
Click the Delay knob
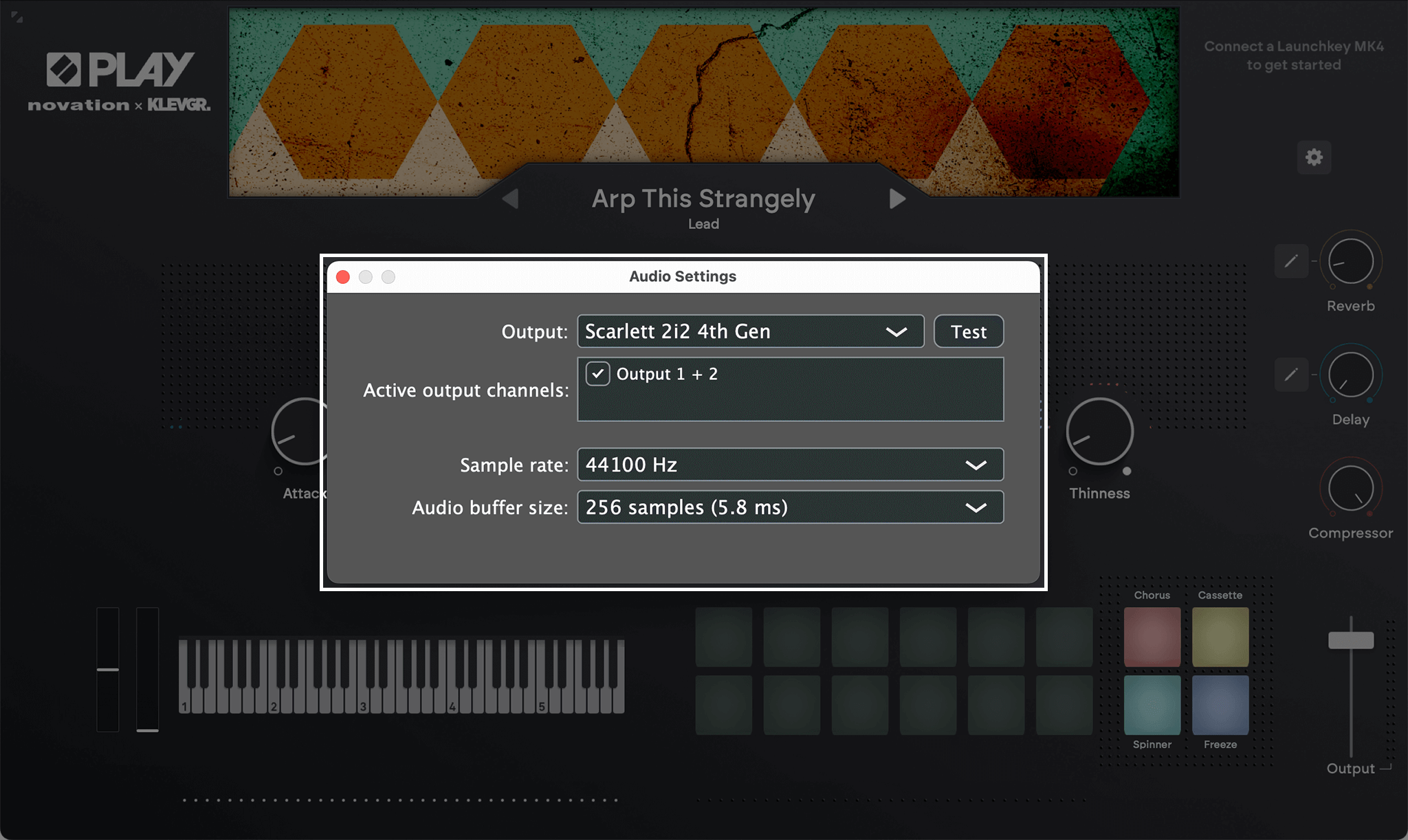coord(1351,375)
